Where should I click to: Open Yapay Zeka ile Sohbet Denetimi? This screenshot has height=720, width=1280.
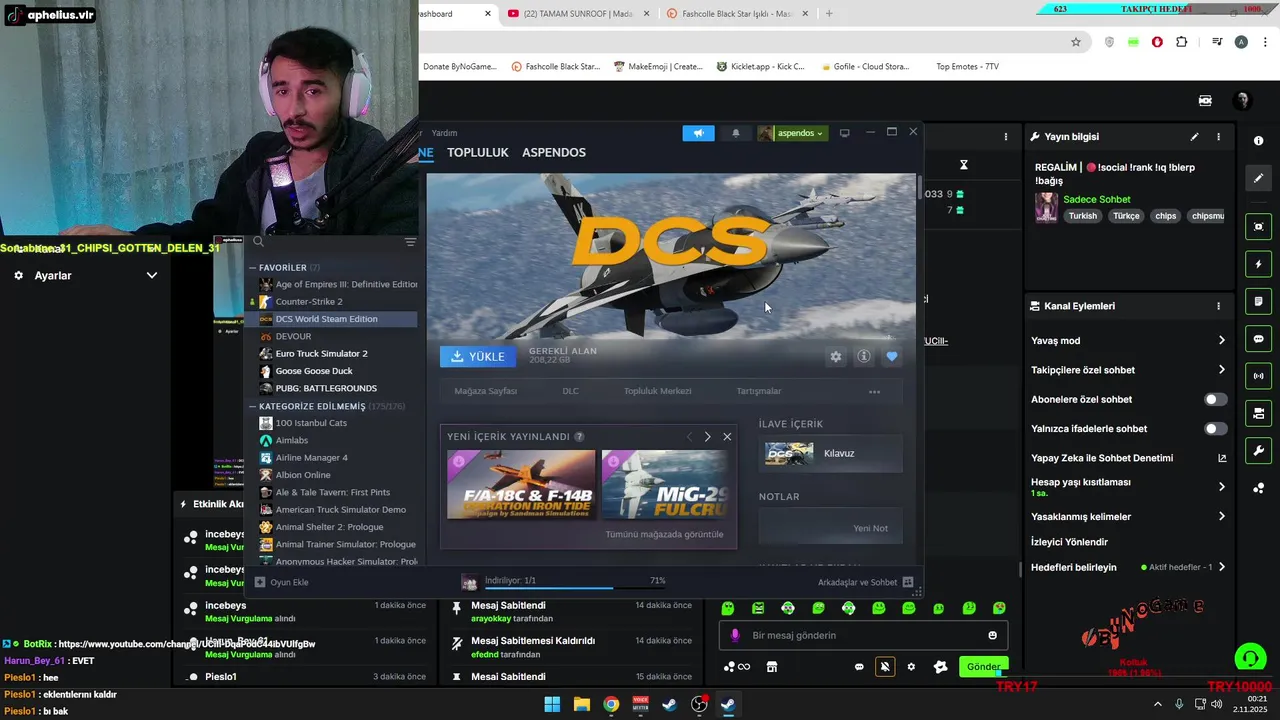click(1128, 458)
